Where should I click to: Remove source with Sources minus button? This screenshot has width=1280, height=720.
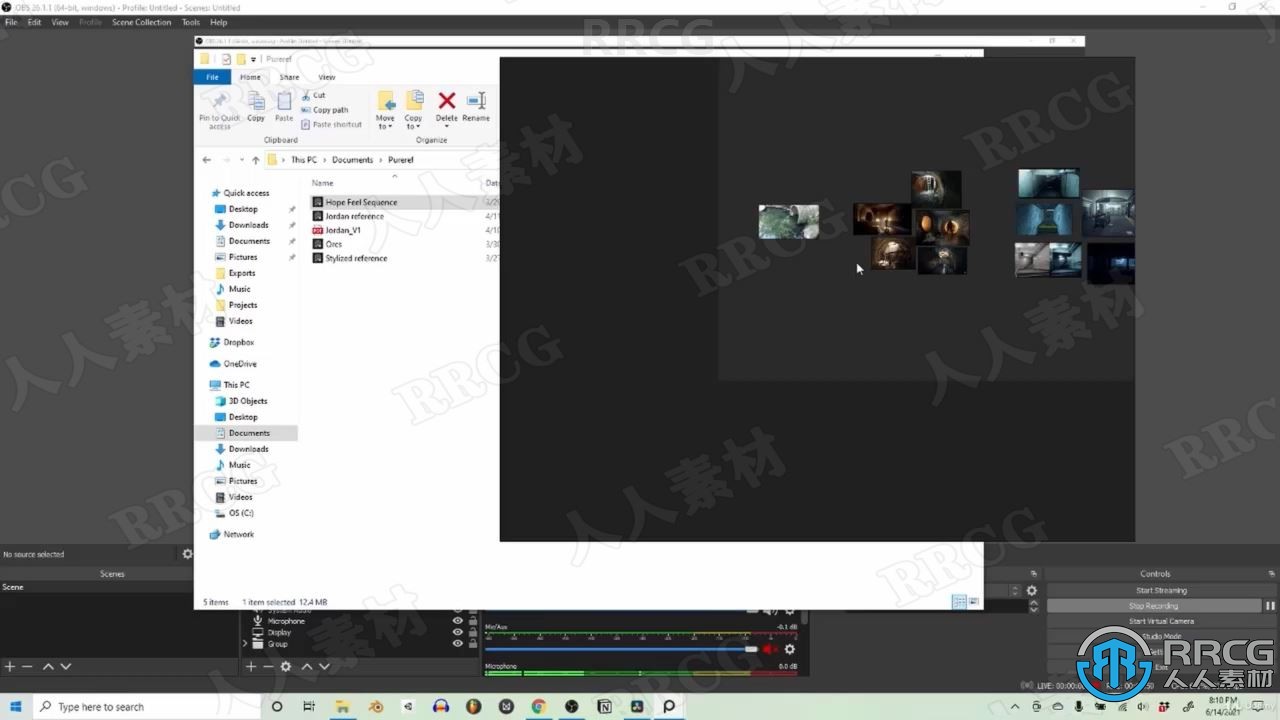pyautogui.click(x=268, y=666)
